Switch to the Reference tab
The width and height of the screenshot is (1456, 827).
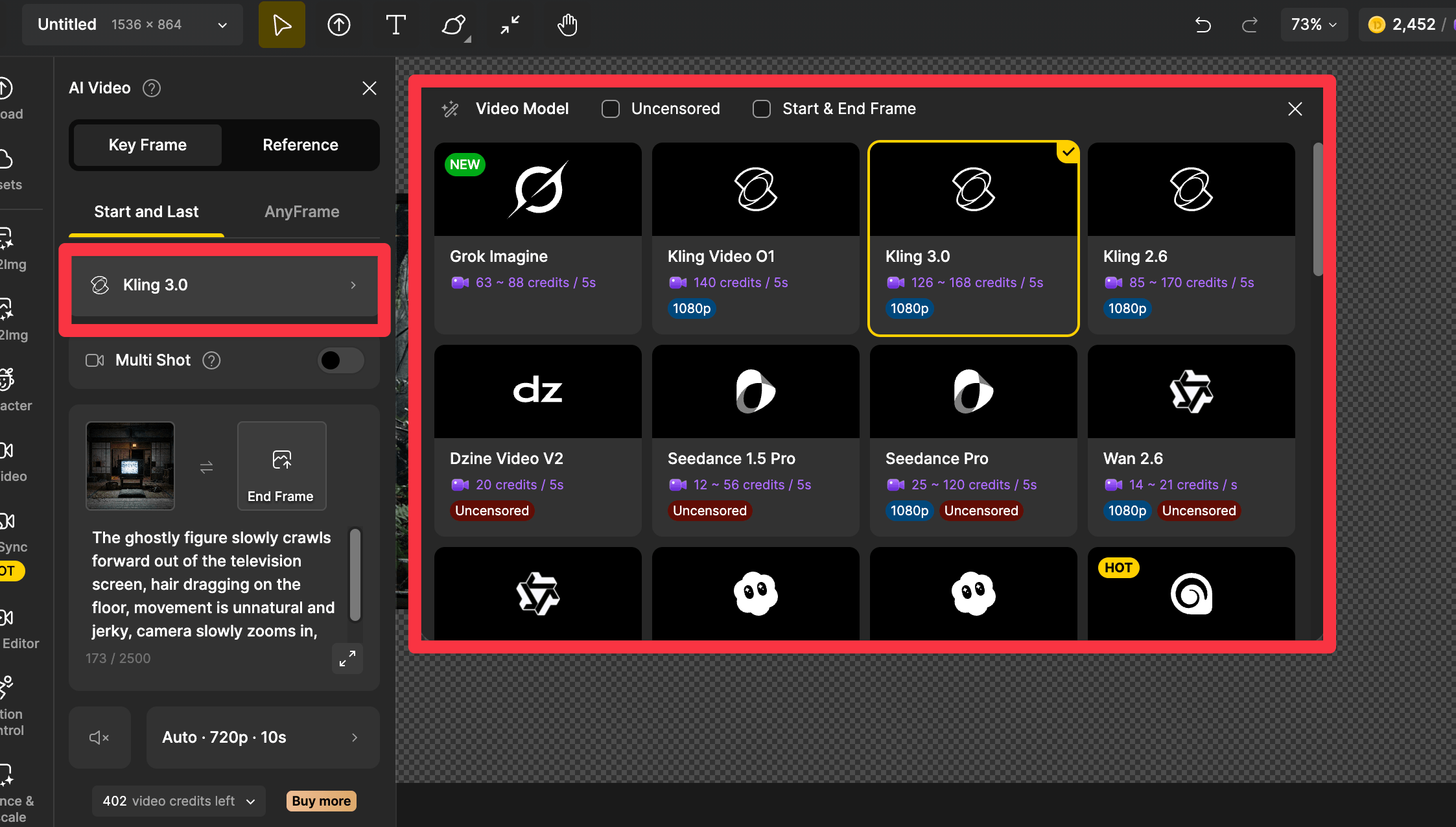pyautogui.click(x=300, y=145)
